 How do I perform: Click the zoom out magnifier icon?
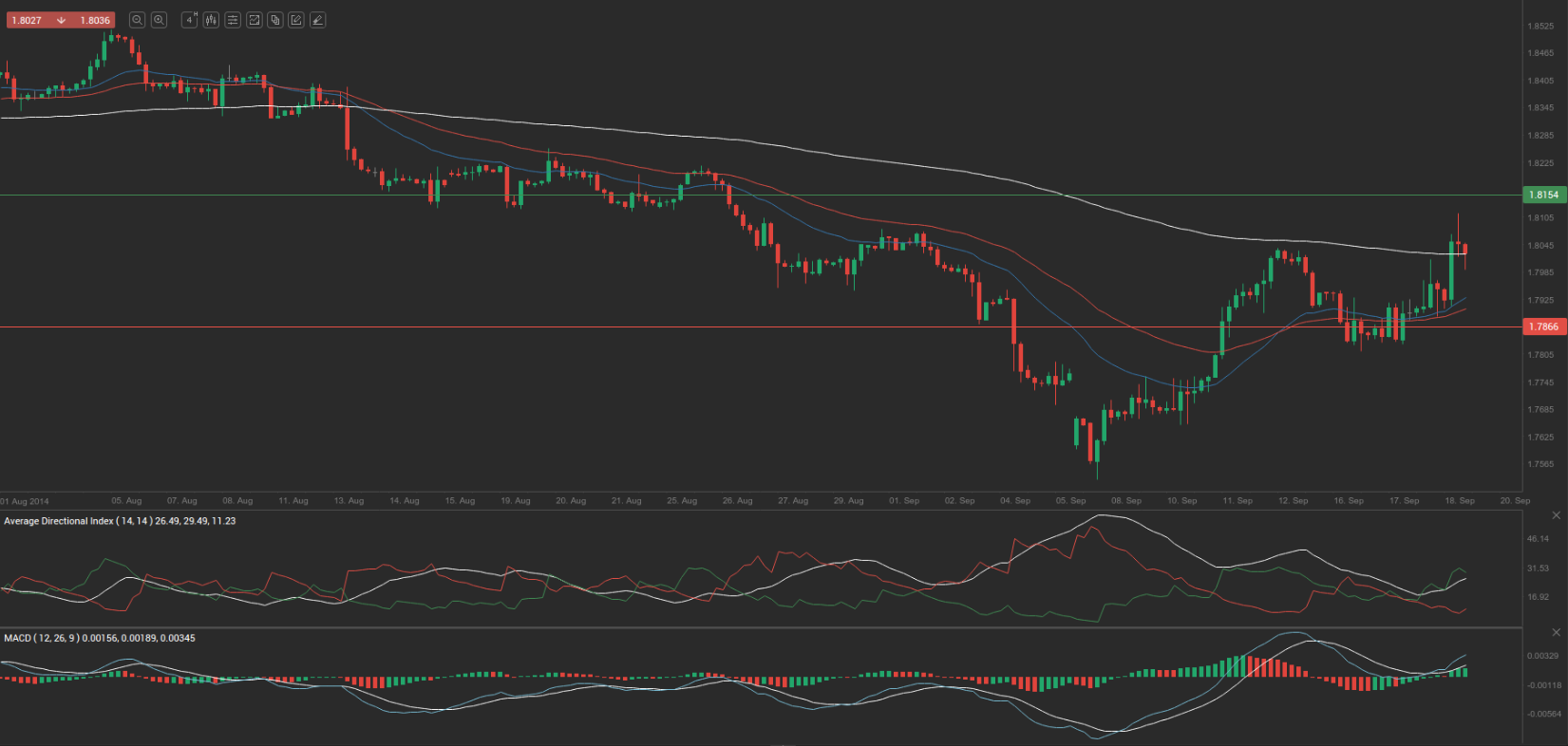point(137,20)
